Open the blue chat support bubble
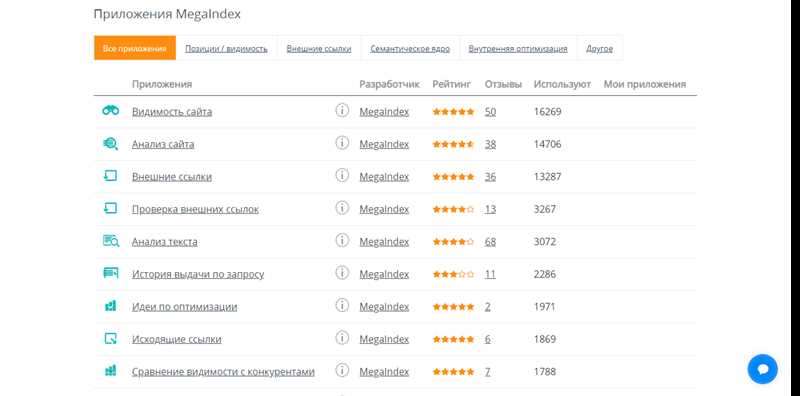The height and width of the screenshot is (396, 800). click(763, 369)
